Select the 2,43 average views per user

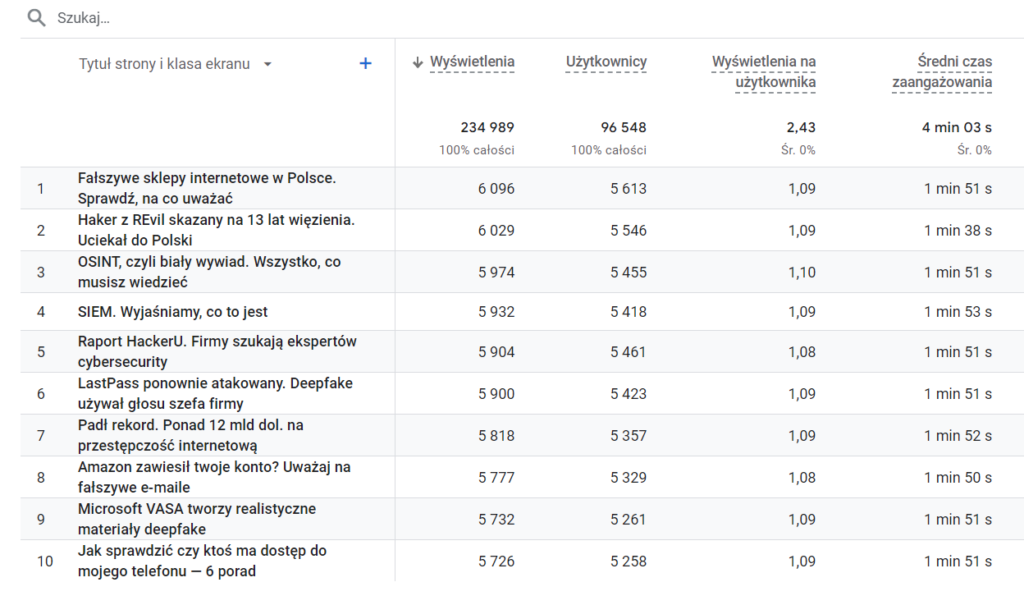pyautogui.click(x=801, y=127)
